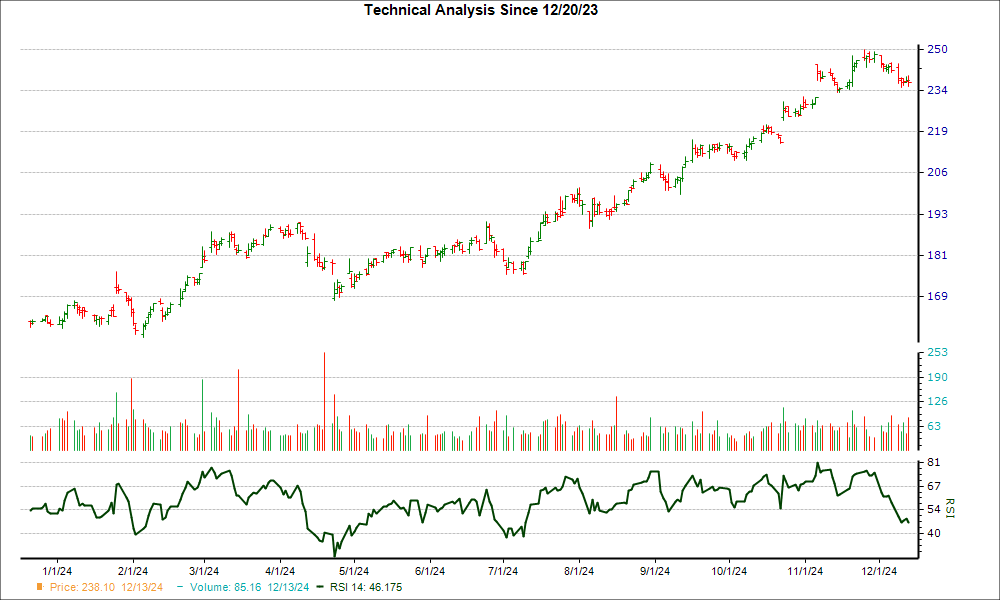1000x600 pixels.
Task: Click the 9/1/24 date label
Action: pos(655,571)
